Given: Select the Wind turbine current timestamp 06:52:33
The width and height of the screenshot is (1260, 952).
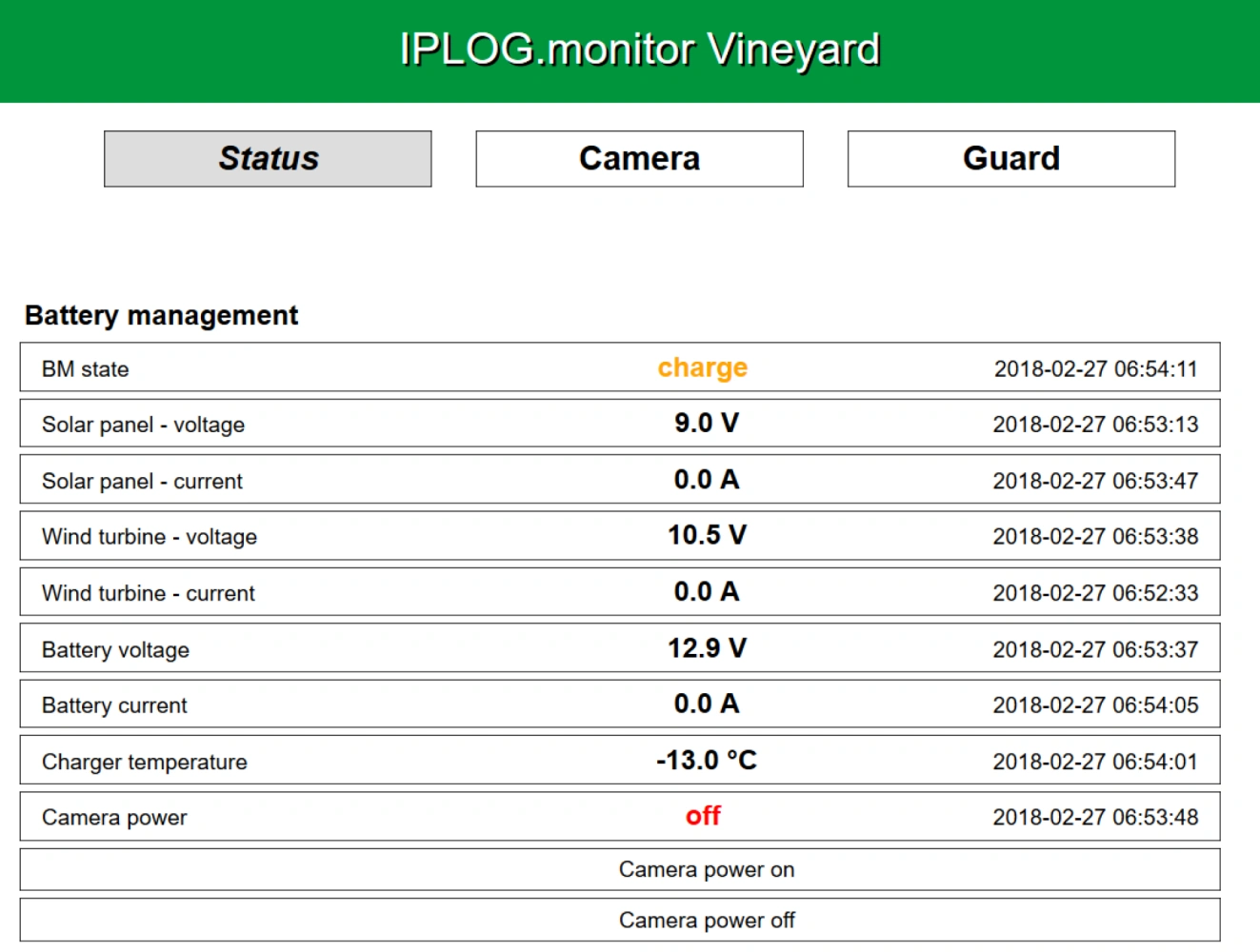Looking at the screenshot, I should [x=1095, y=593].
